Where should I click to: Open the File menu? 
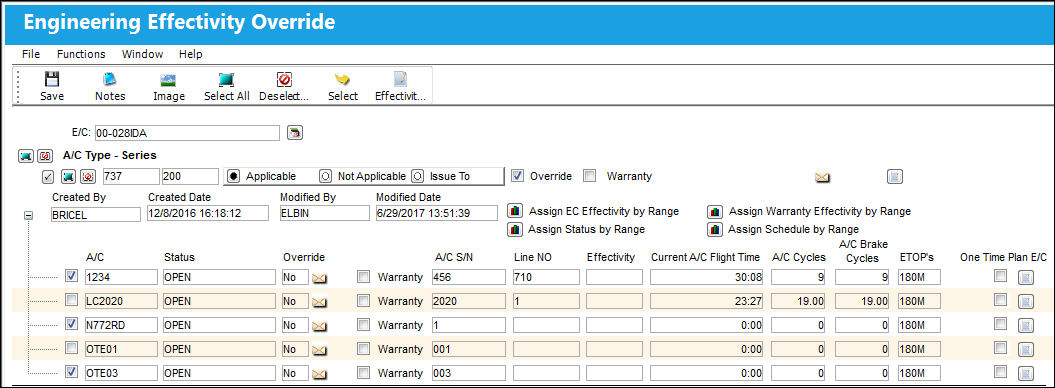click(31, 54)
